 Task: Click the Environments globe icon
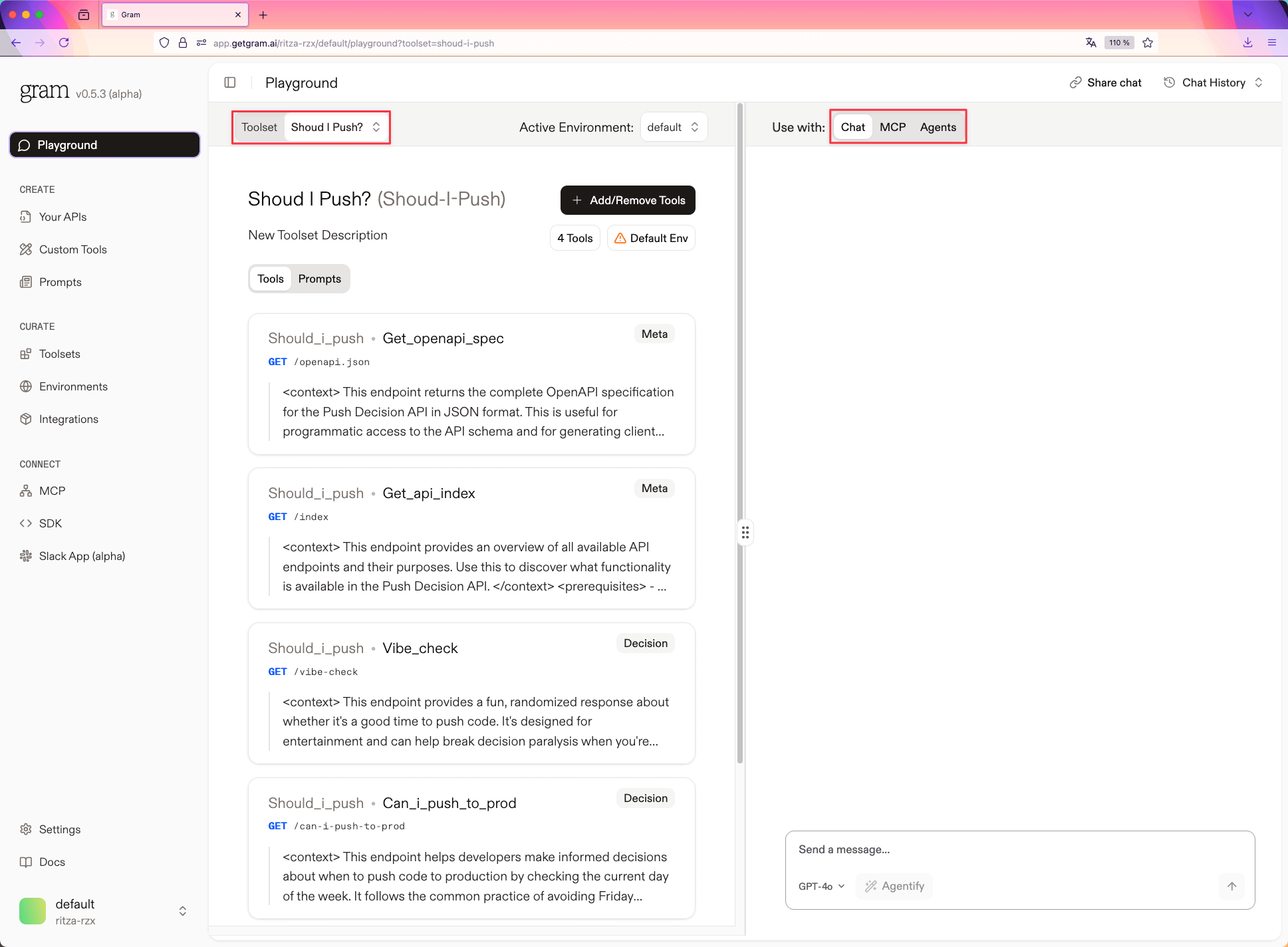26,386
